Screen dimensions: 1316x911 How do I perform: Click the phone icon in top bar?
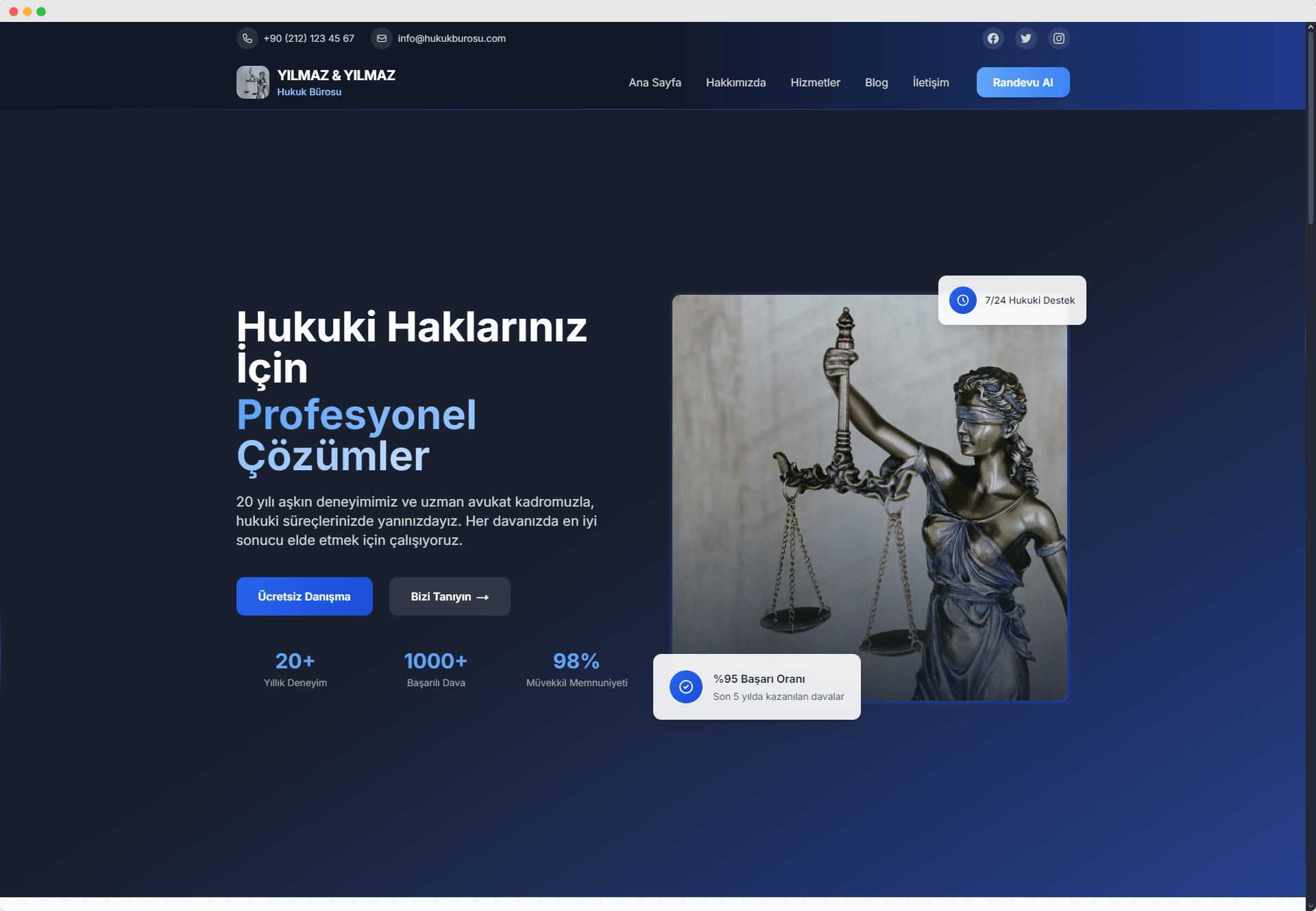247,38
